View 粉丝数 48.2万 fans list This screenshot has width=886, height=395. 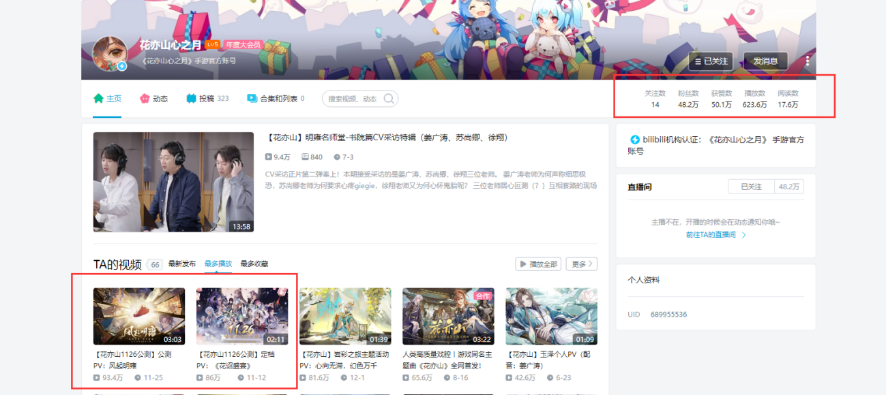point(688,99)
